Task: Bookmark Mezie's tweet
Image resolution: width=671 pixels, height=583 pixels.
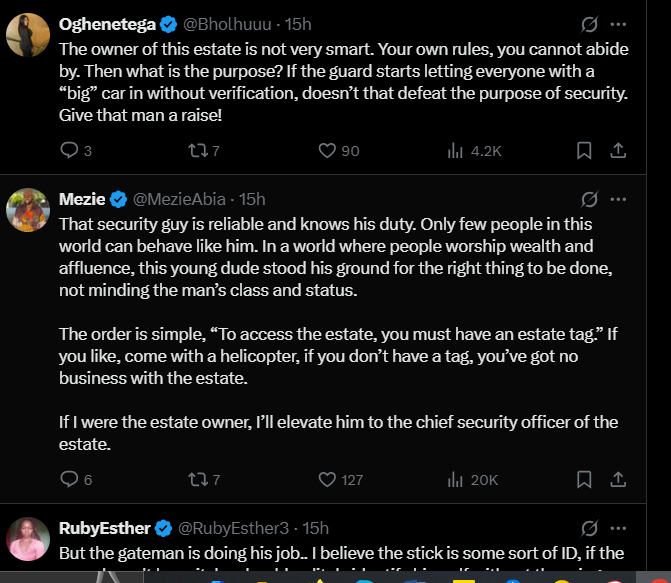Action: 584,480
